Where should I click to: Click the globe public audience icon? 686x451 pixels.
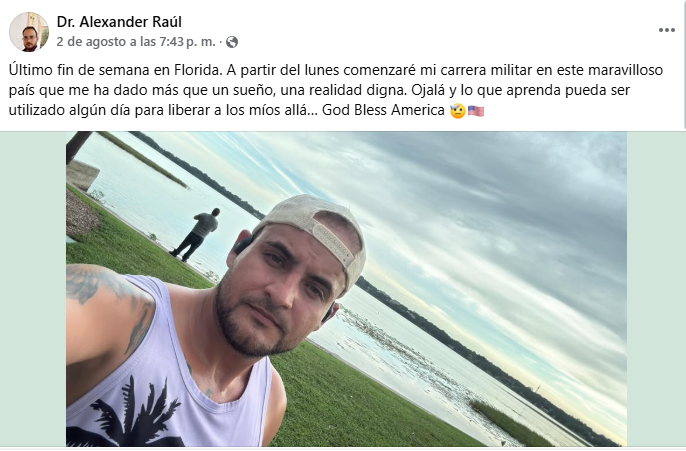[x=232, y=42]
